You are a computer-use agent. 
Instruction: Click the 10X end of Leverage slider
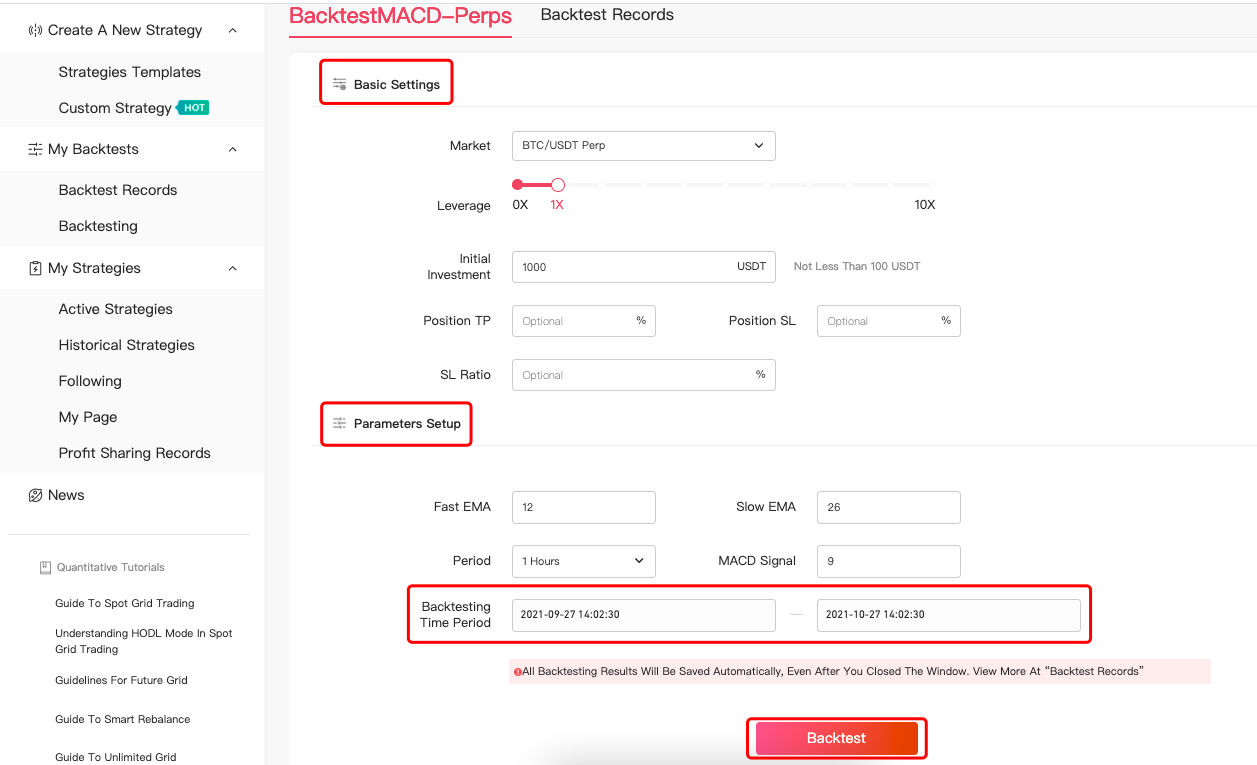click(930, 185)
